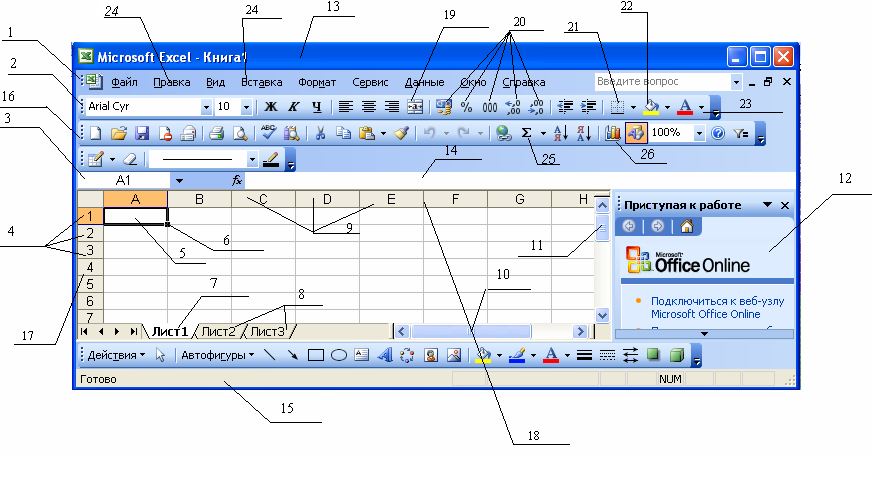Insert function via fx button
This screenshot has height=482, width=872.
237,180
